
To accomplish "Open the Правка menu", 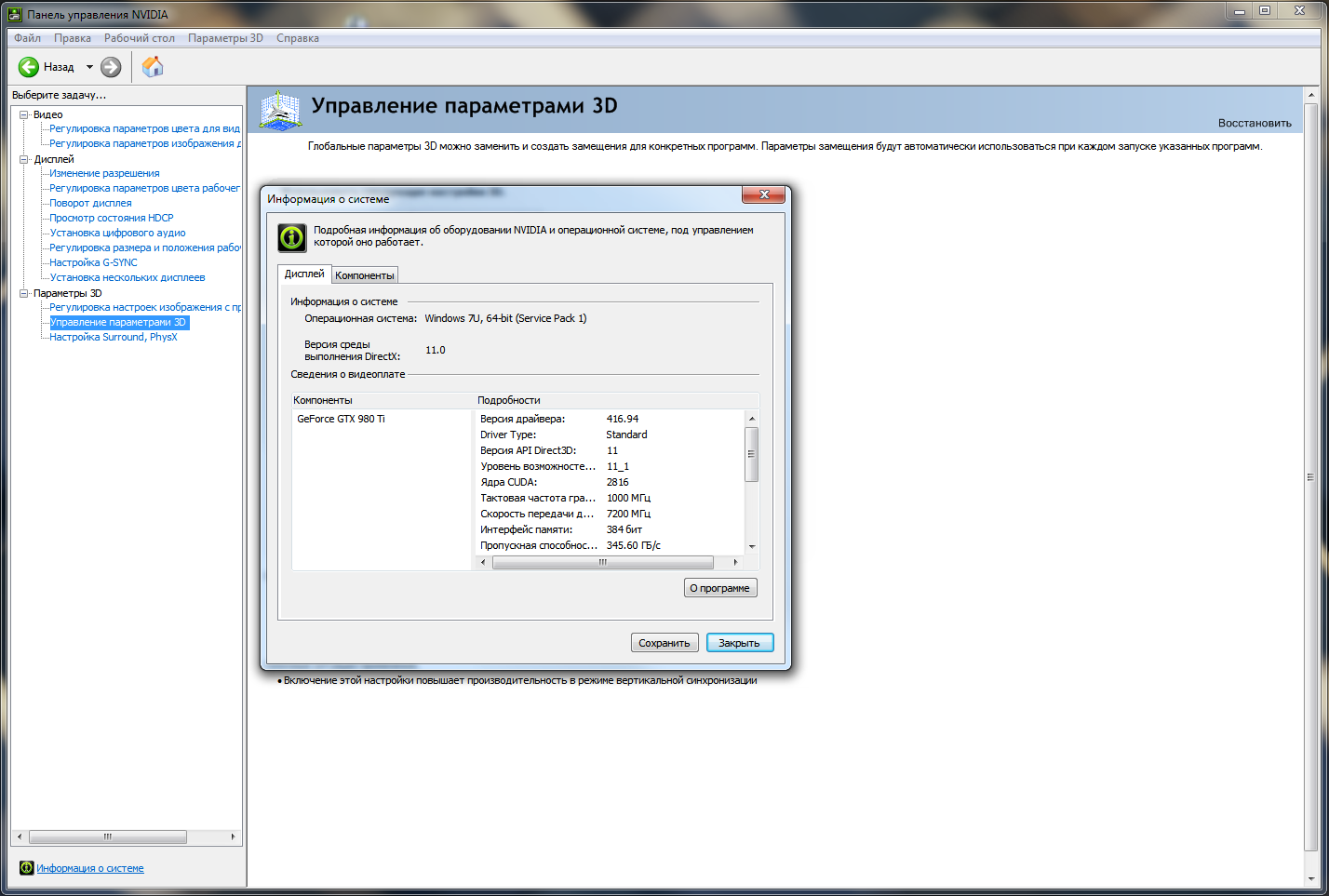I will pos(73,38).
